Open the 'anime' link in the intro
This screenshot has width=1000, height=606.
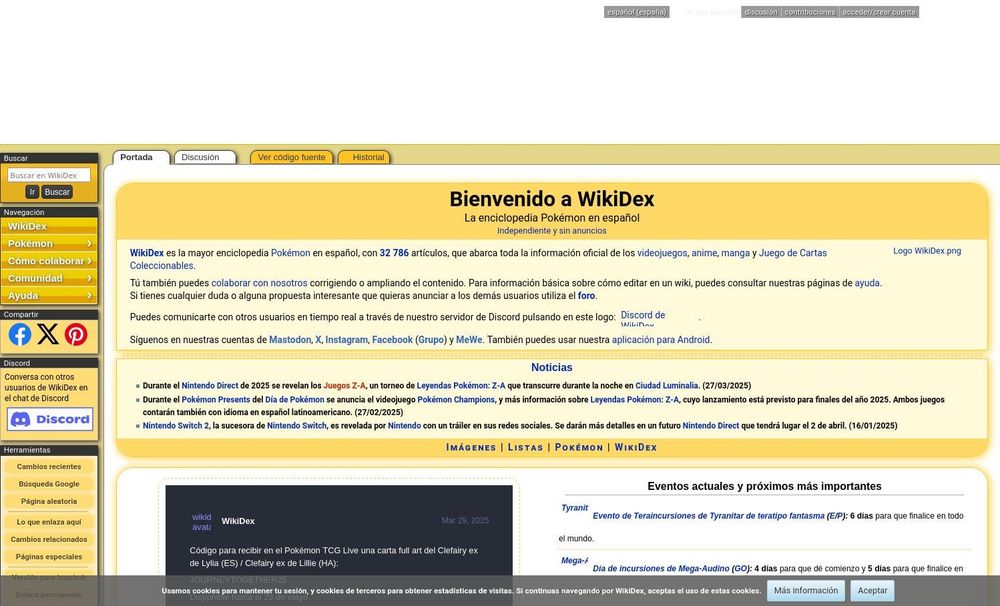pos(704,253)
